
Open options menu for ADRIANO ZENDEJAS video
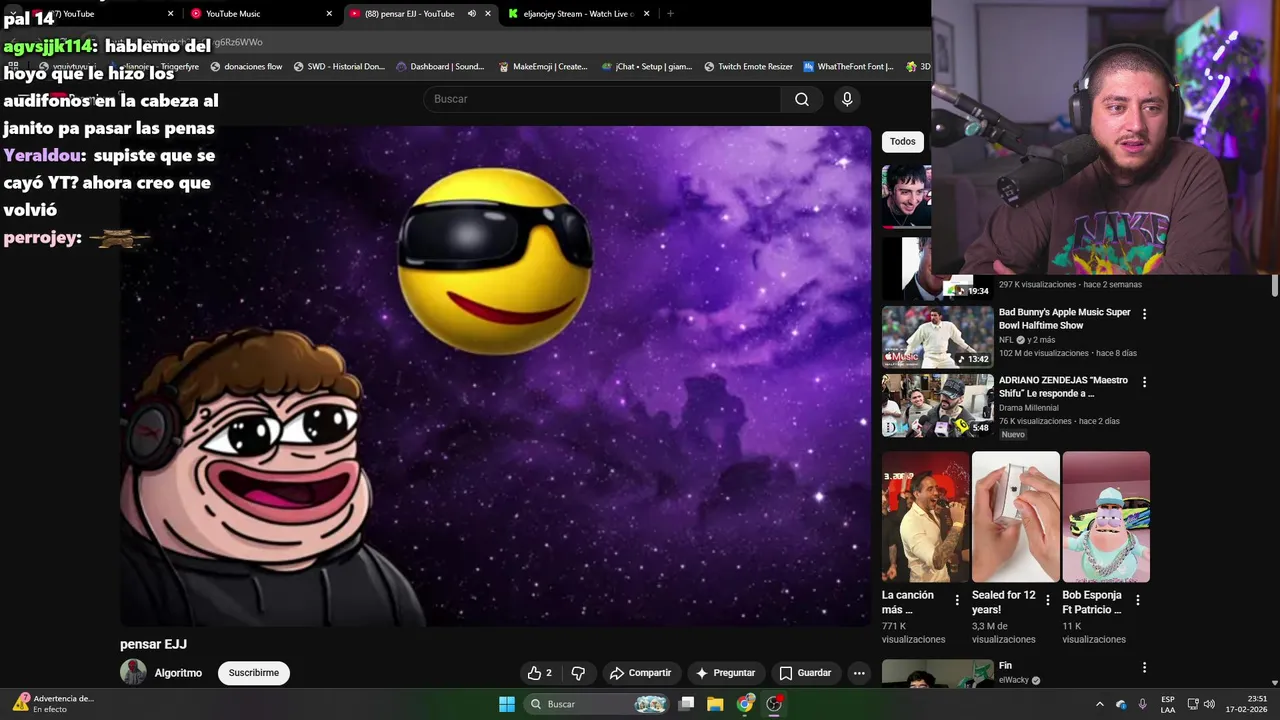1144,382
